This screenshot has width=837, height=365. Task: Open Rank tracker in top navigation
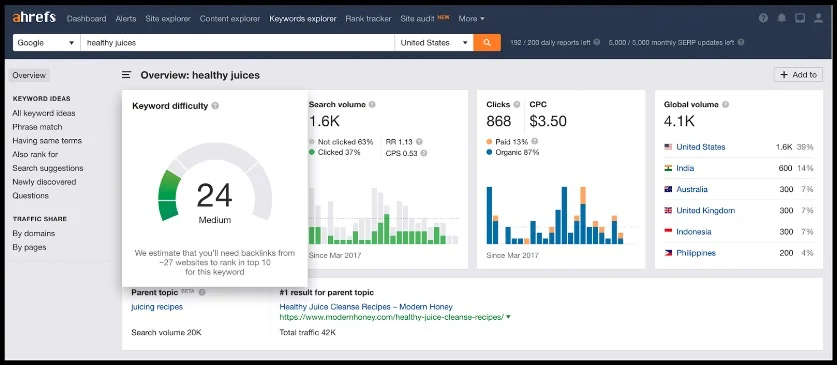368,19
